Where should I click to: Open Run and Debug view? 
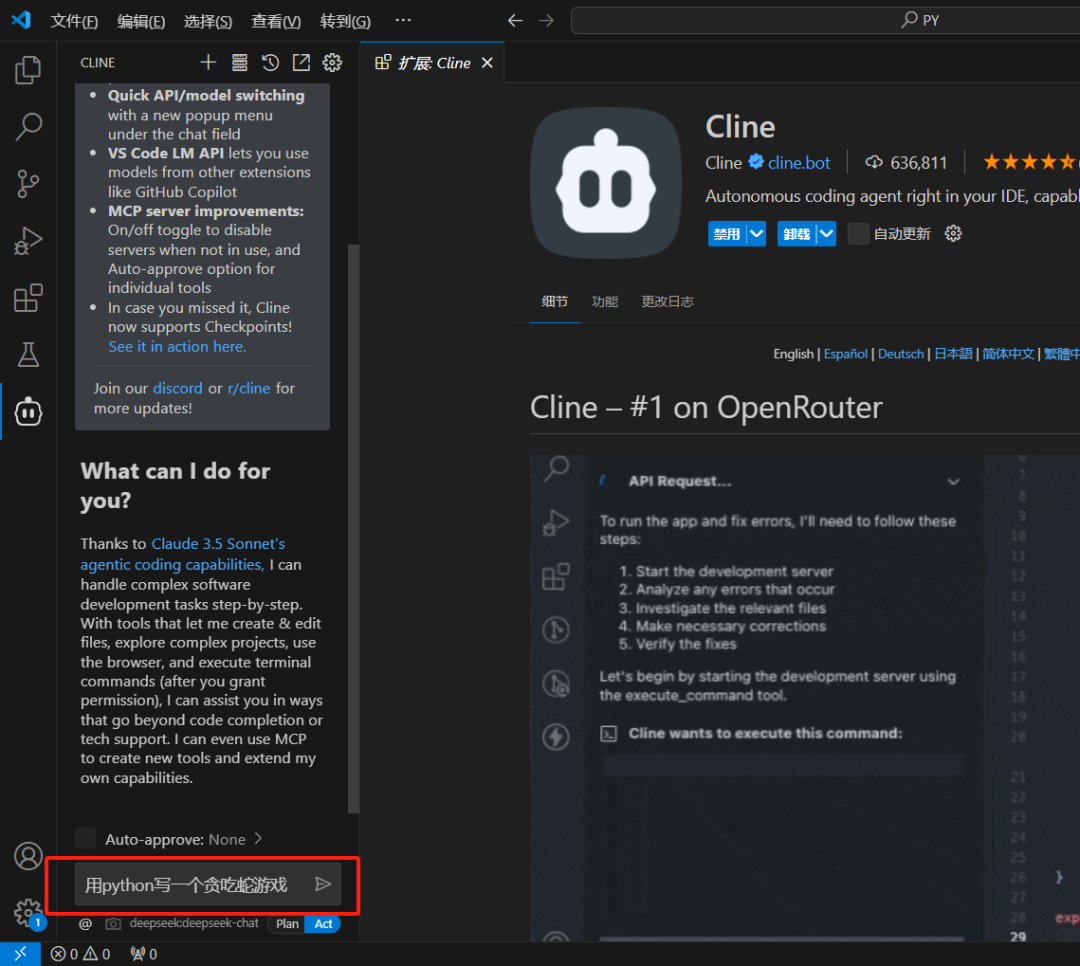tap(28, 241)
